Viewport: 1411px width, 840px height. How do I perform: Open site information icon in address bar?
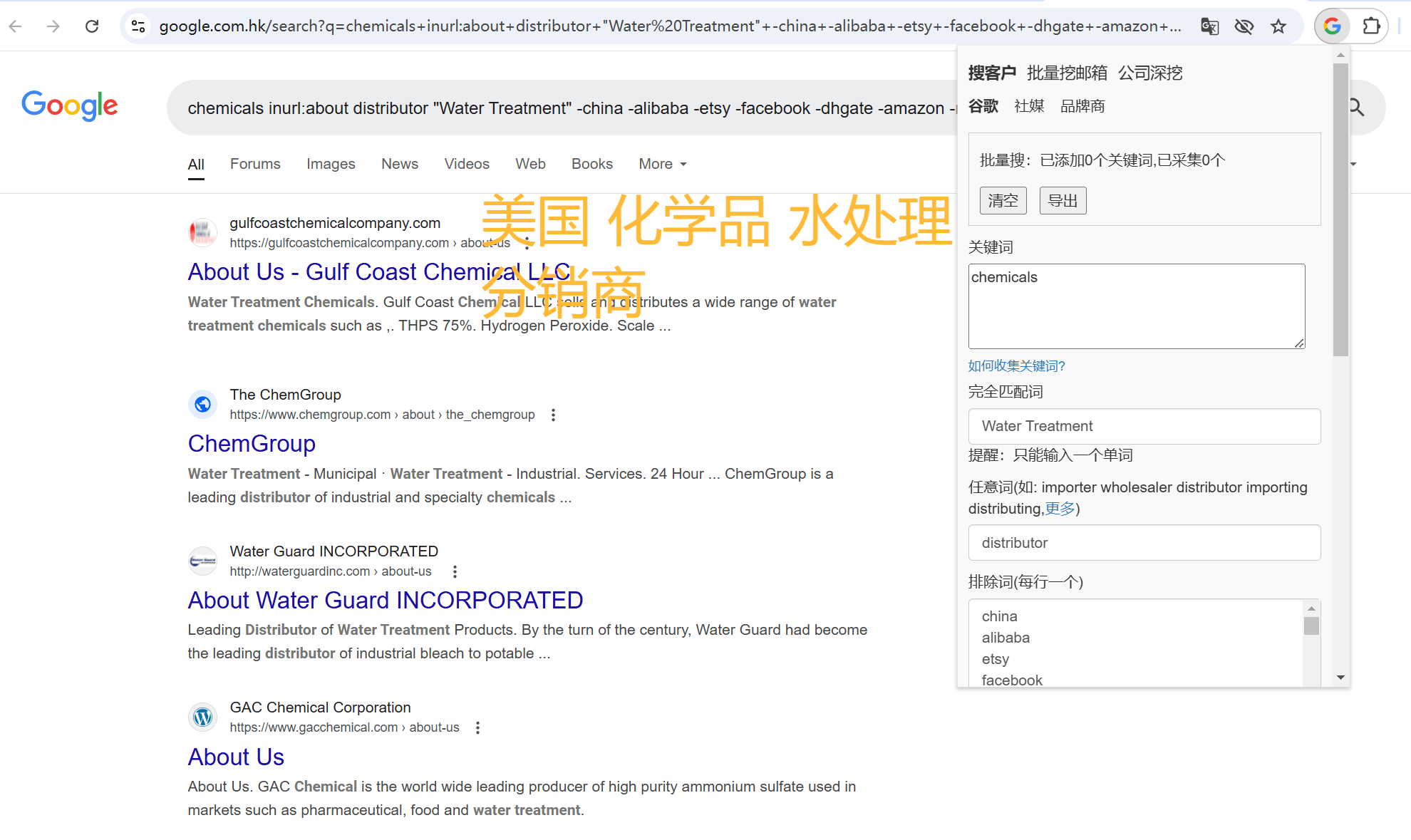click(138, 26)
